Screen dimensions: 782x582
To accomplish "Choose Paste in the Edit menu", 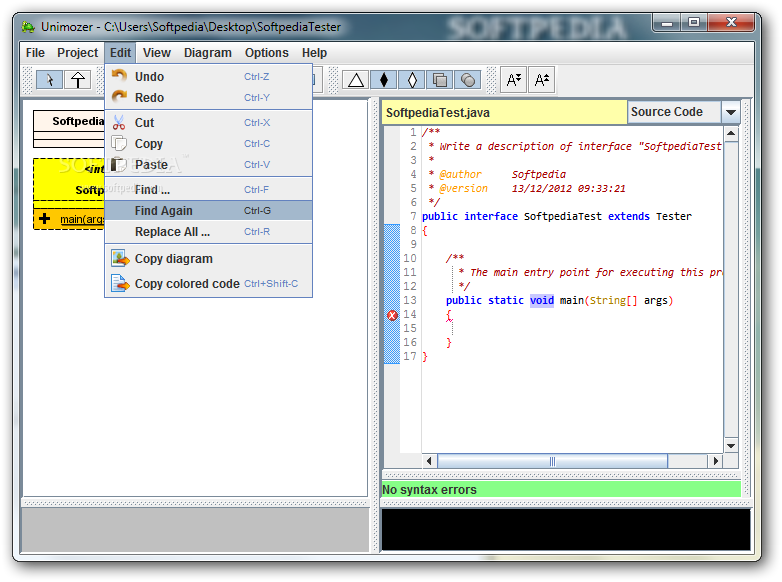I will pyautogui.click(x=208, y=164).
